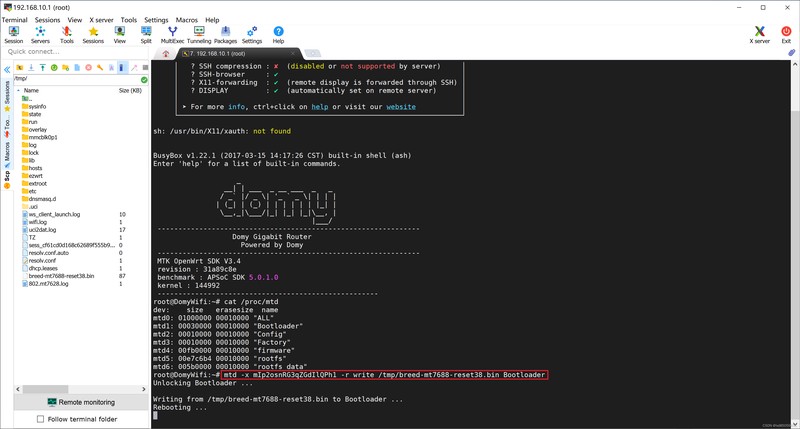Collapse the sidebar with double chevron icon
This screenshot has width=800, height=429.
(7, 69)
